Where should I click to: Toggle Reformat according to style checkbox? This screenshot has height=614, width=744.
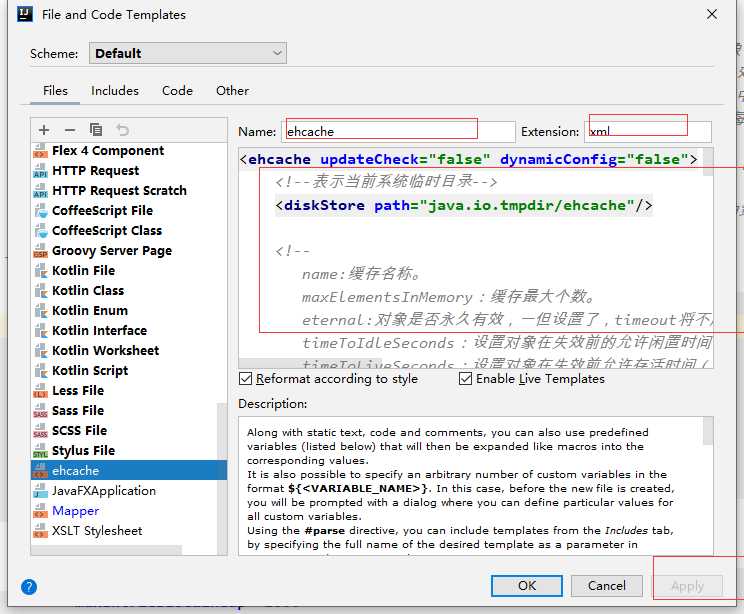coord(245,379)
